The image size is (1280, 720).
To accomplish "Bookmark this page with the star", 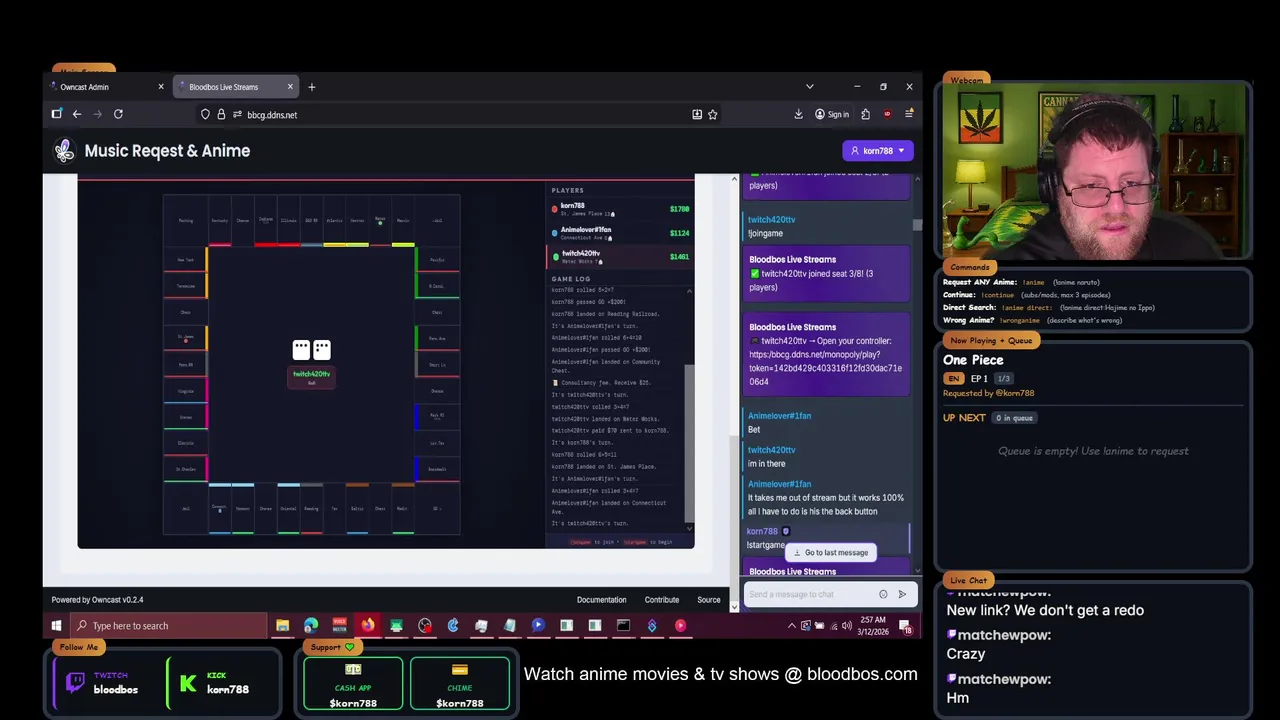I will click(x=713, y=115).
